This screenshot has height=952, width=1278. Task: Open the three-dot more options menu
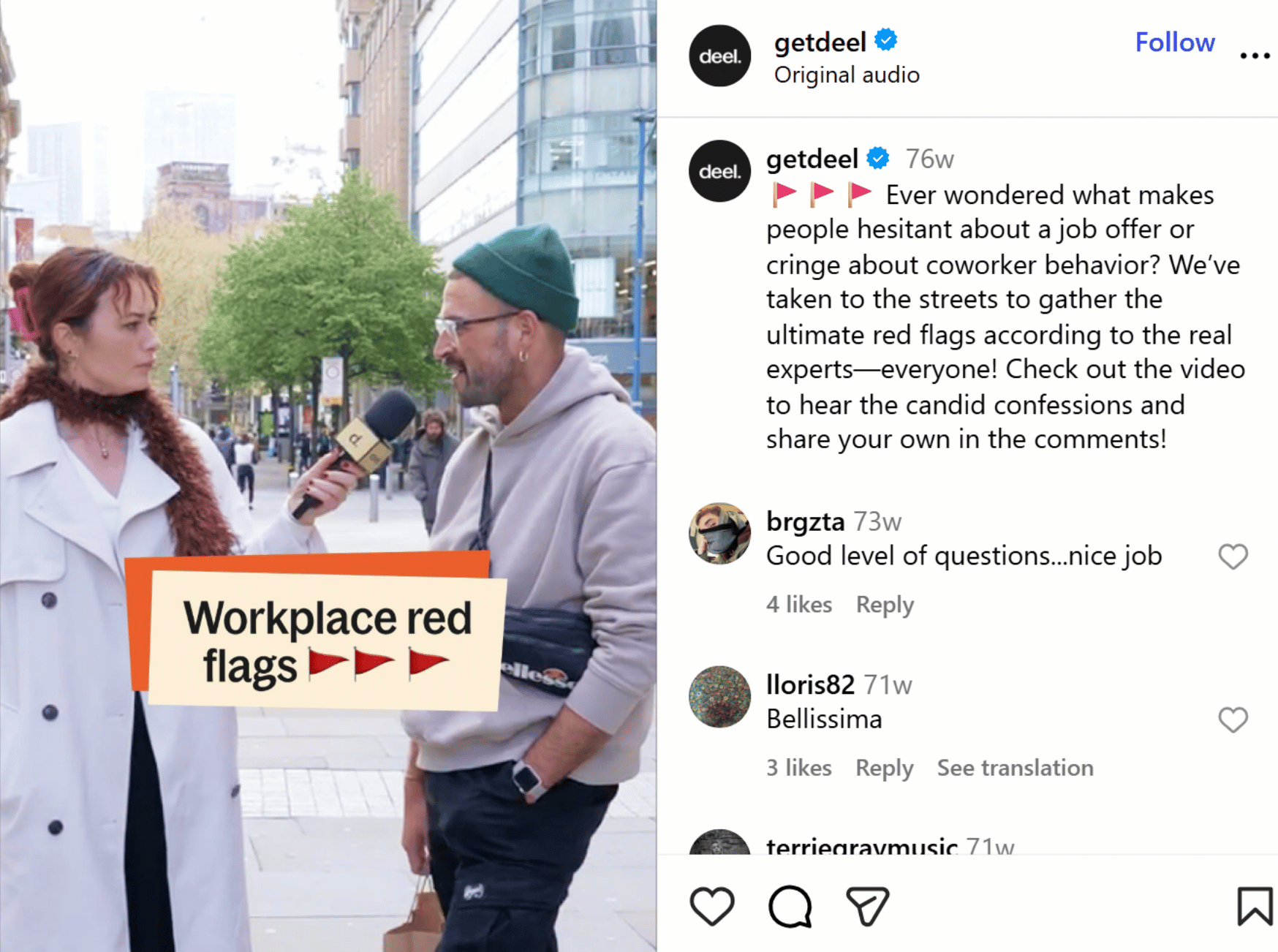1255,56
